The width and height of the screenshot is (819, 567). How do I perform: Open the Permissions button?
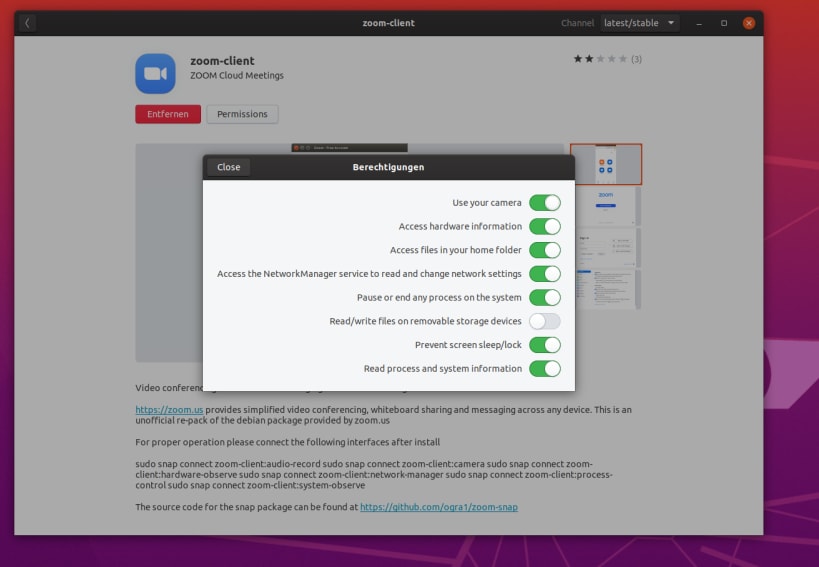click(242, 114)
